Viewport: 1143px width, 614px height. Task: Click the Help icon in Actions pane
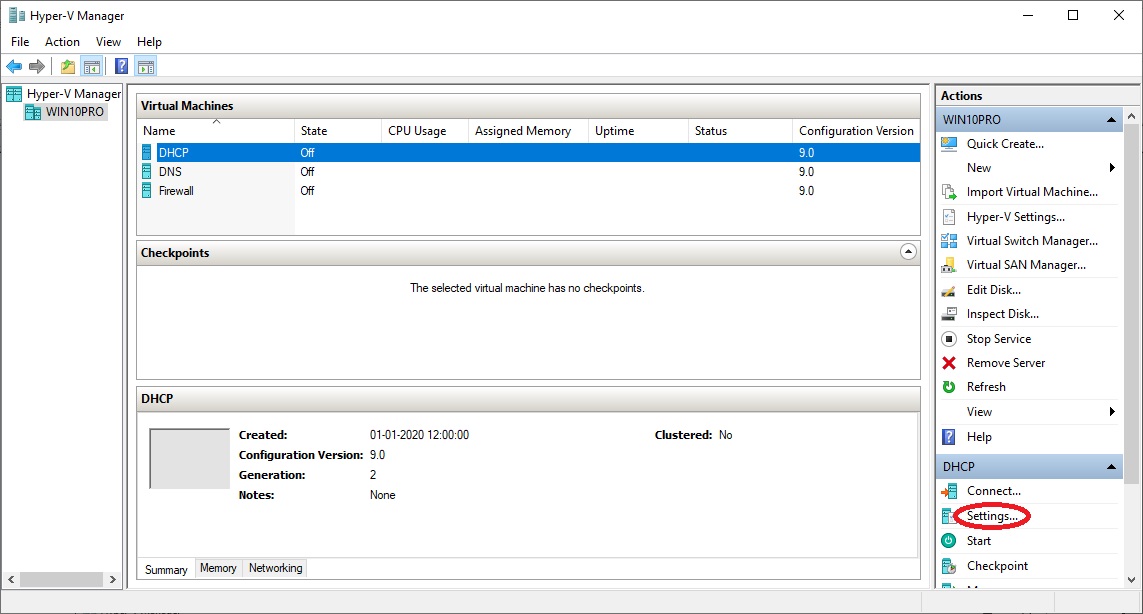pos(948,437)
